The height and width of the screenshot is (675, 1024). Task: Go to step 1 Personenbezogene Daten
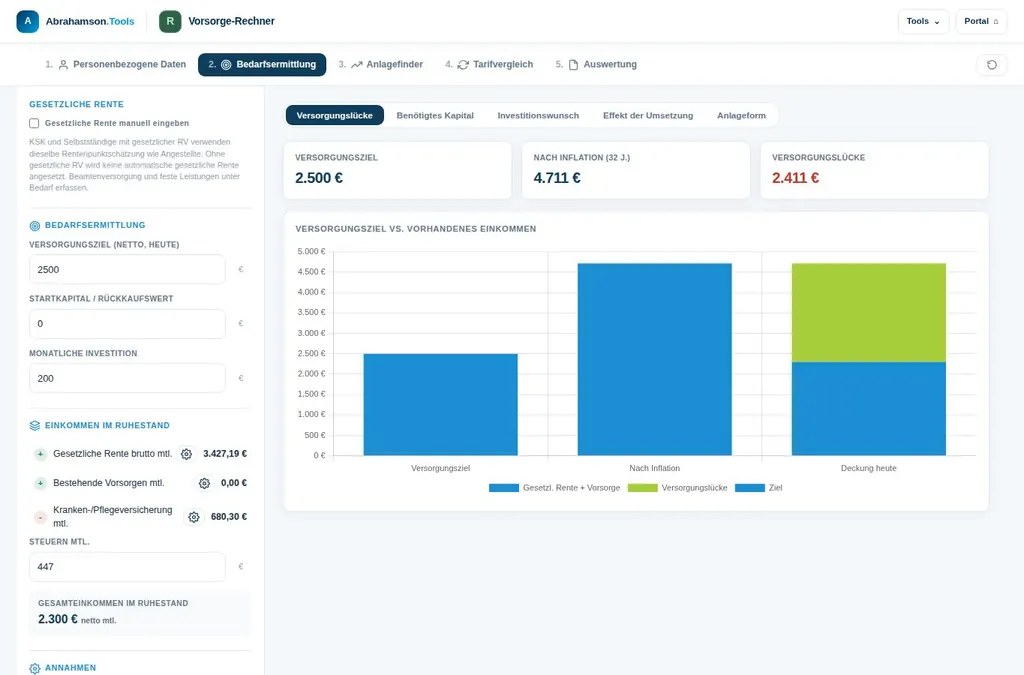116,65
